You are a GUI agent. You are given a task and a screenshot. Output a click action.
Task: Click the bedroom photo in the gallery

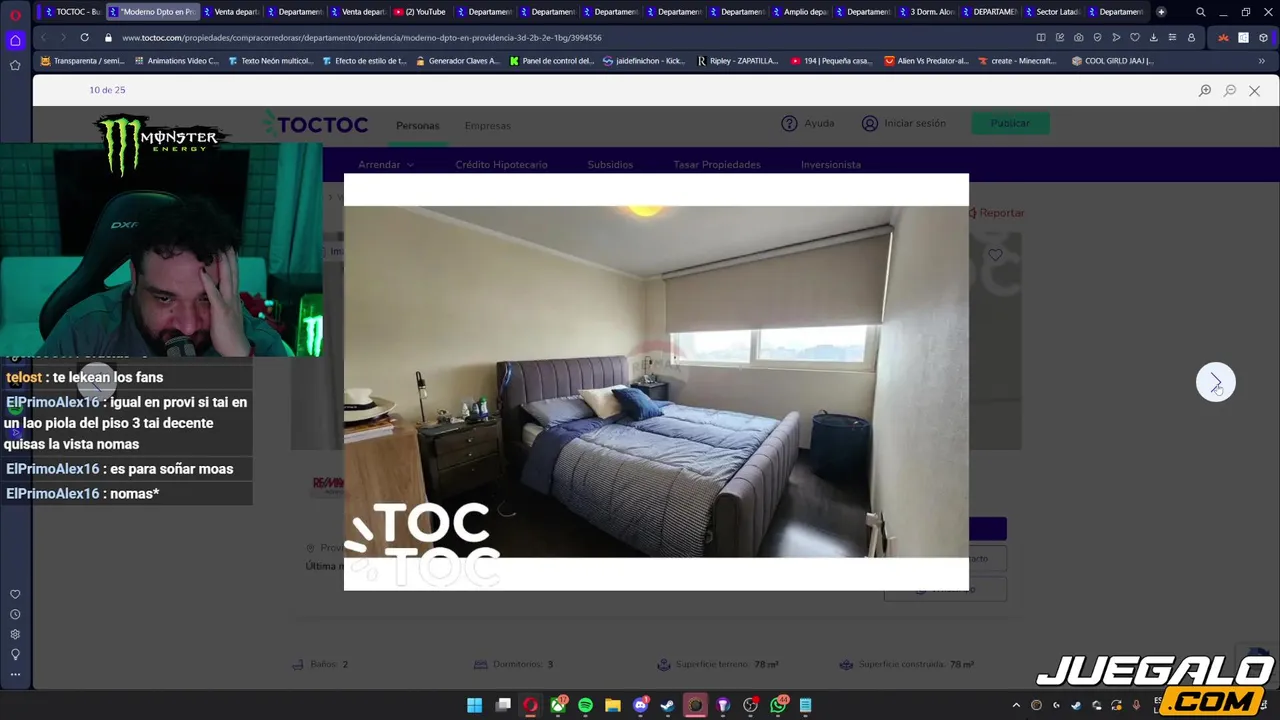(656, 381)
